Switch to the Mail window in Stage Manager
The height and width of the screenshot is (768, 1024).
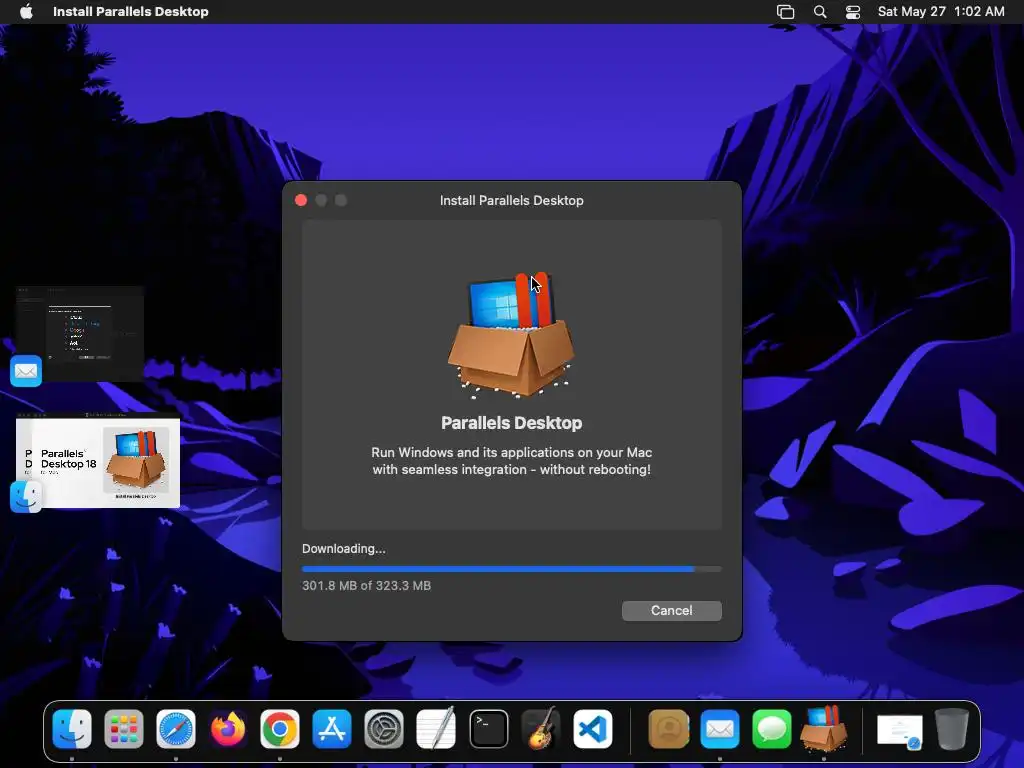click(x=80, y=334)
